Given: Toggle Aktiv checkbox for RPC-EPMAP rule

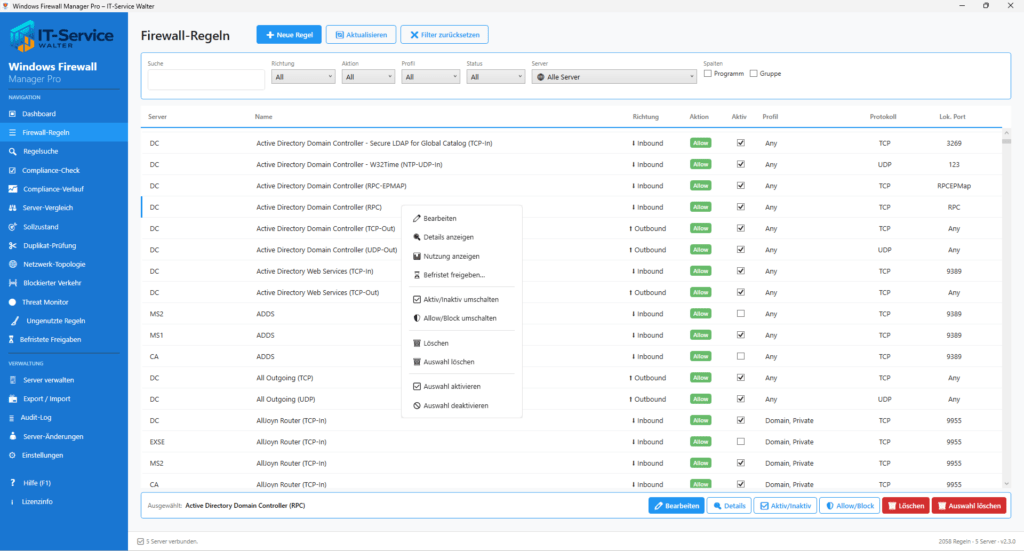Looking at the screenshot, I should (x=741, y=186).
